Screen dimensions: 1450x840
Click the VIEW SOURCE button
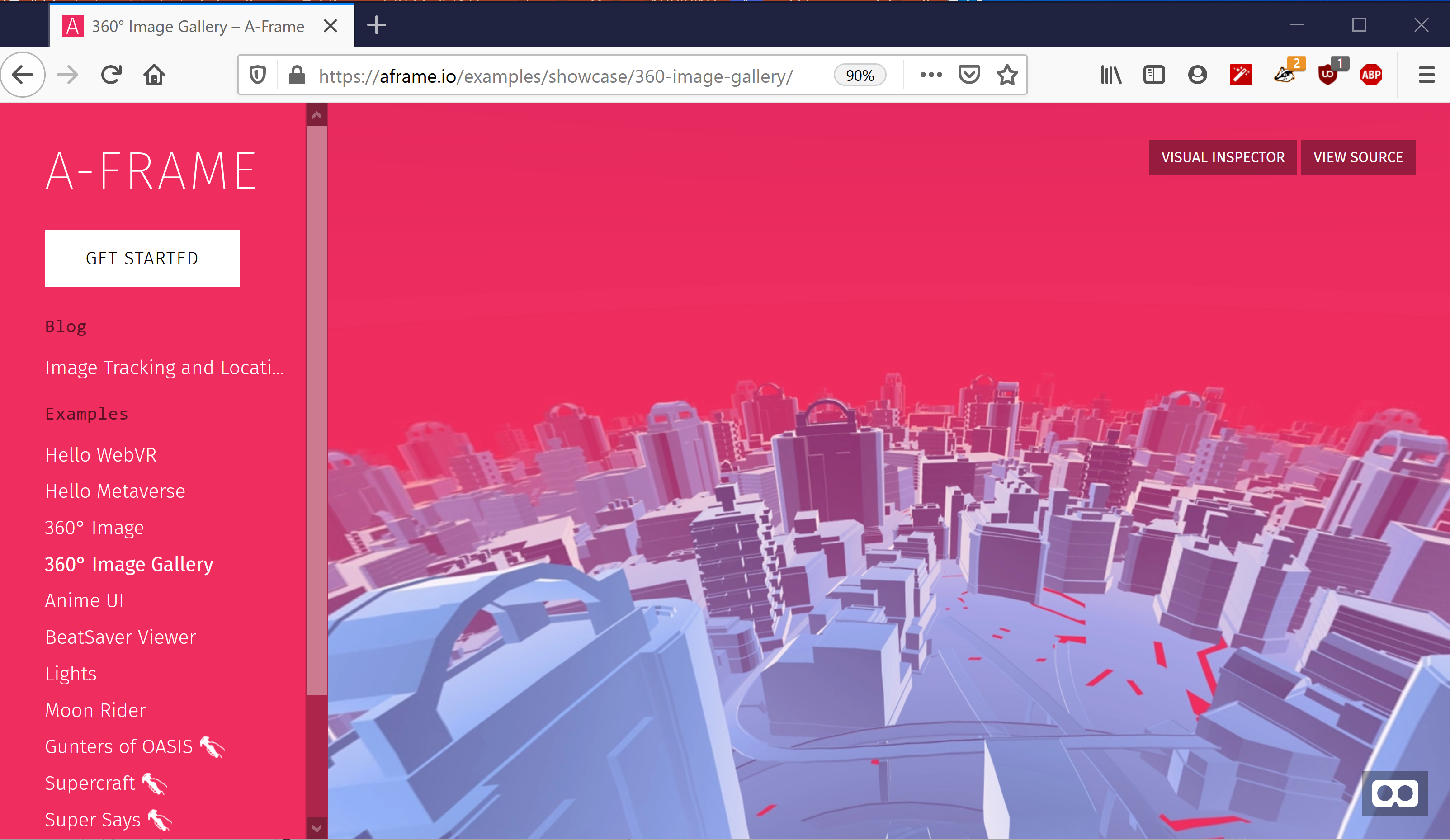pyautogui.click(x=1358, y=157)
